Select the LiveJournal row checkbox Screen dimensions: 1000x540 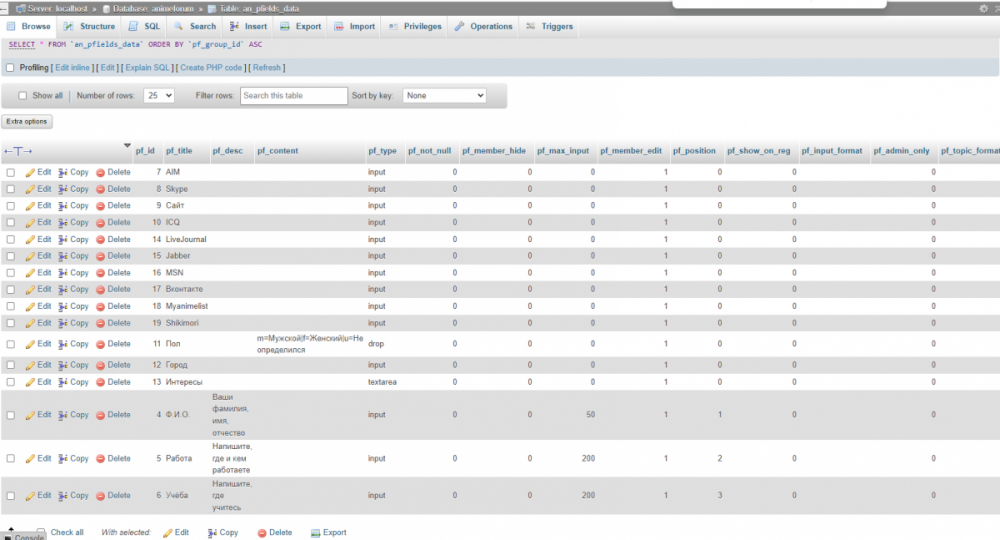pyautogui.click(x=11, y=240)
